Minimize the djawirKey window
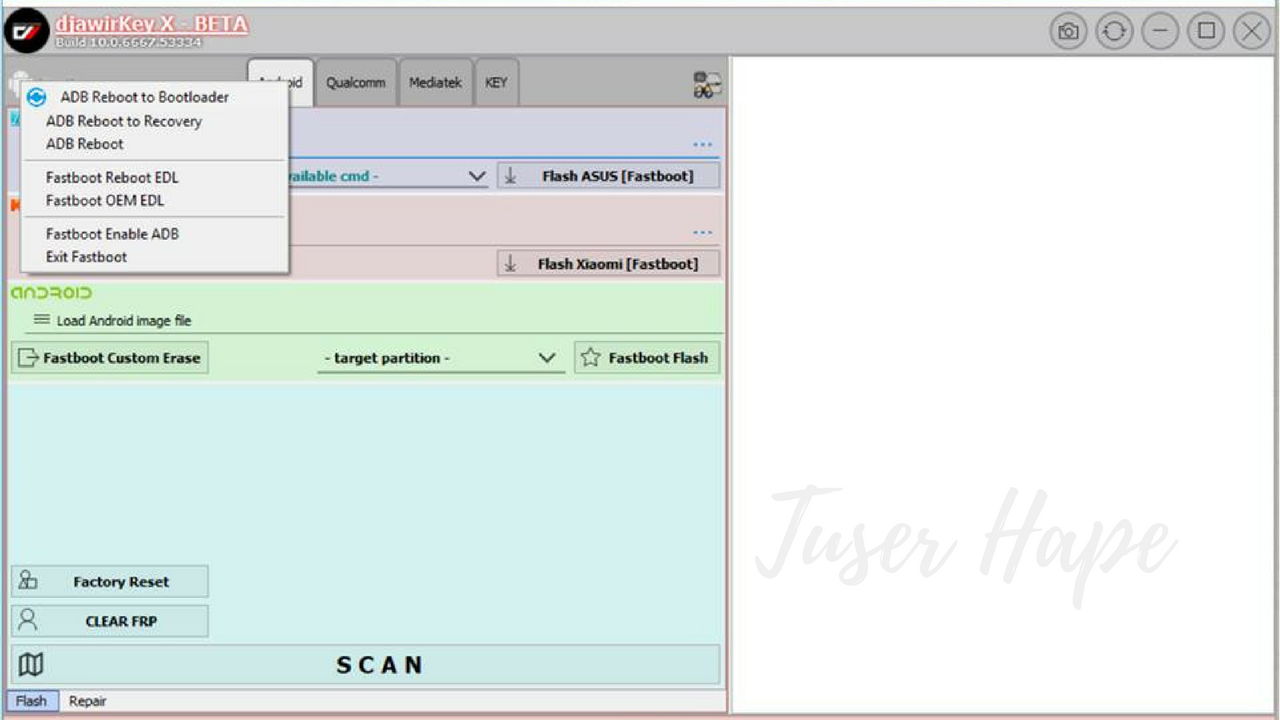Viewport: 1280px width, 720px height. tap(1160, 31)
